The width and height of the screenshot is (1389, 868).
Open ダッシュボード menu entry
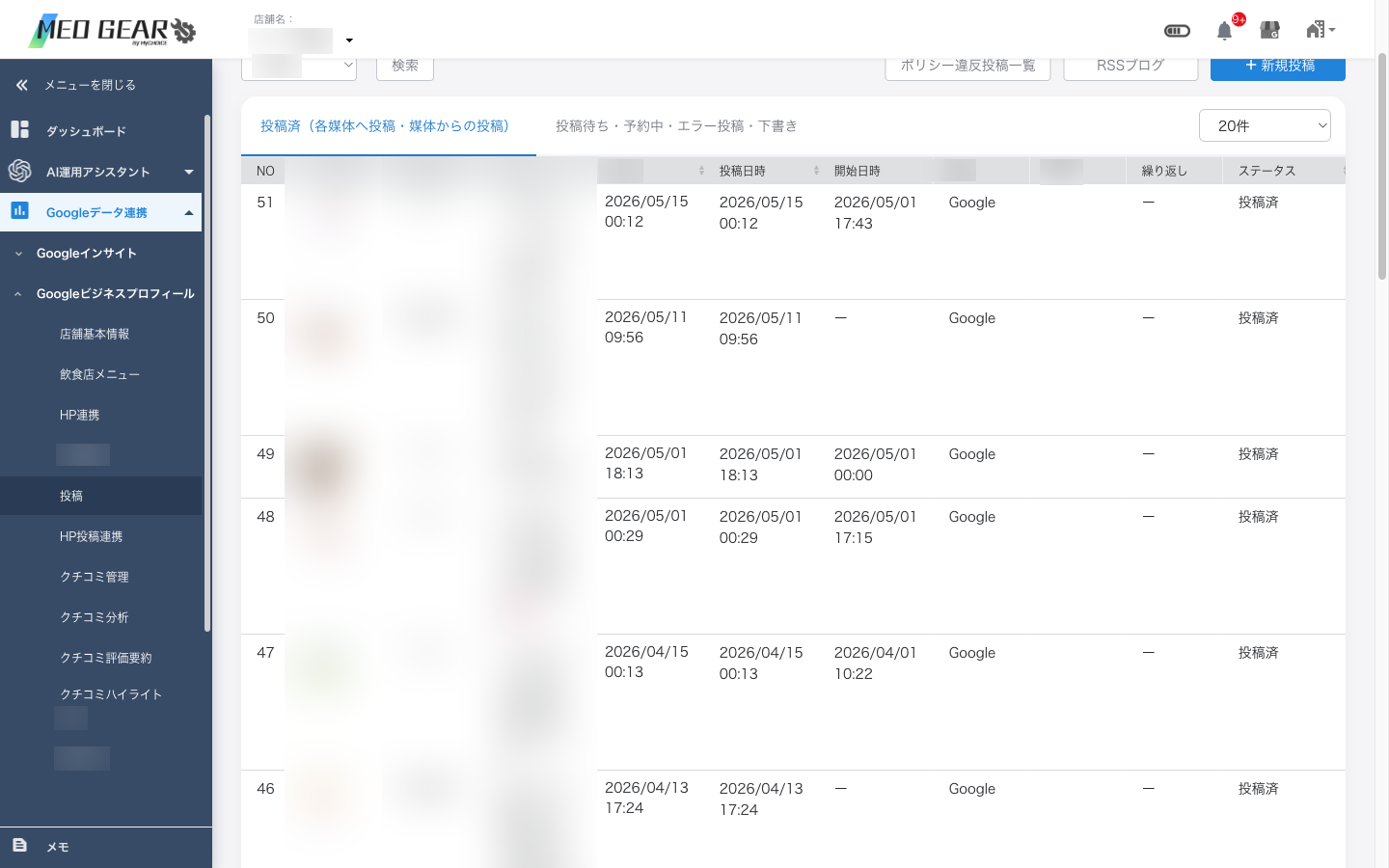86,131
